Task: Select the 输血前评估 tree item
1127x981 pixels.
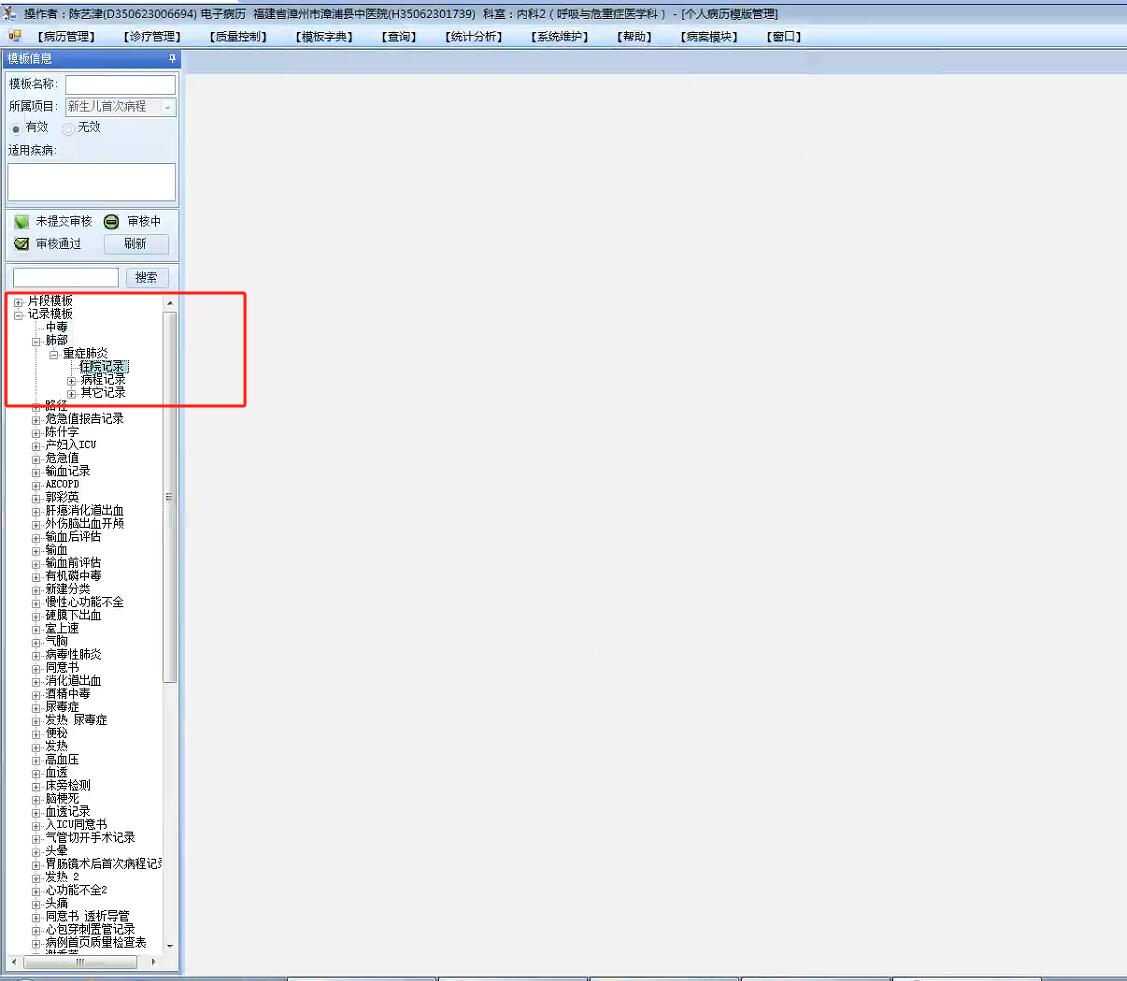Action: pyautogui.click(x=73, y=563)
